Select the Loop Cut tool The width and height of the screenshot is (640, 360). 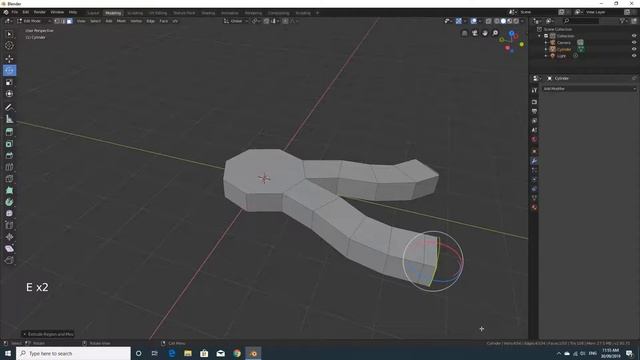pos(9,167)
